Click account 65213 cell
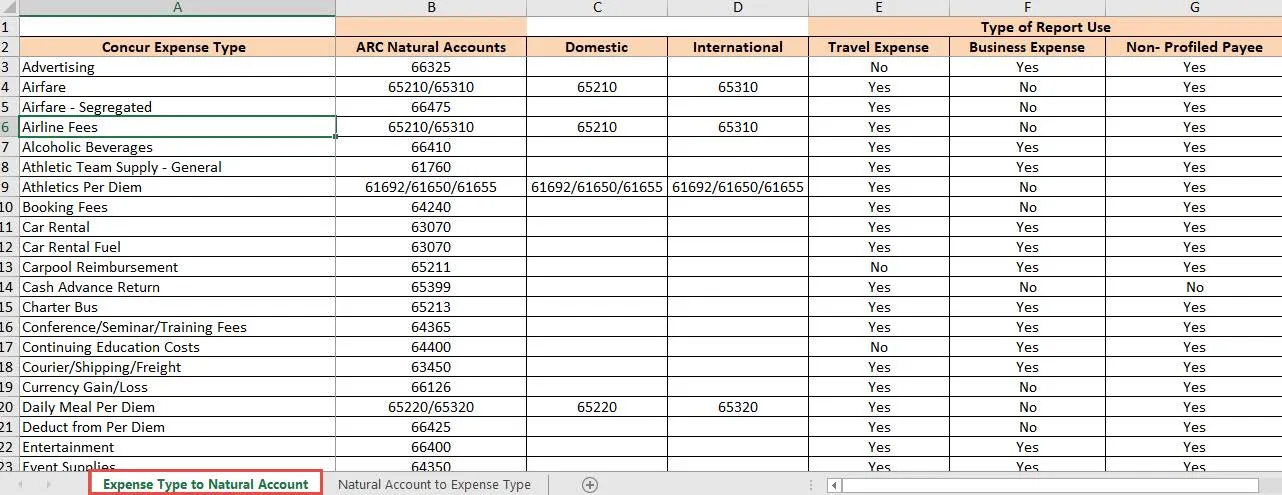 [x=431, y=307]
